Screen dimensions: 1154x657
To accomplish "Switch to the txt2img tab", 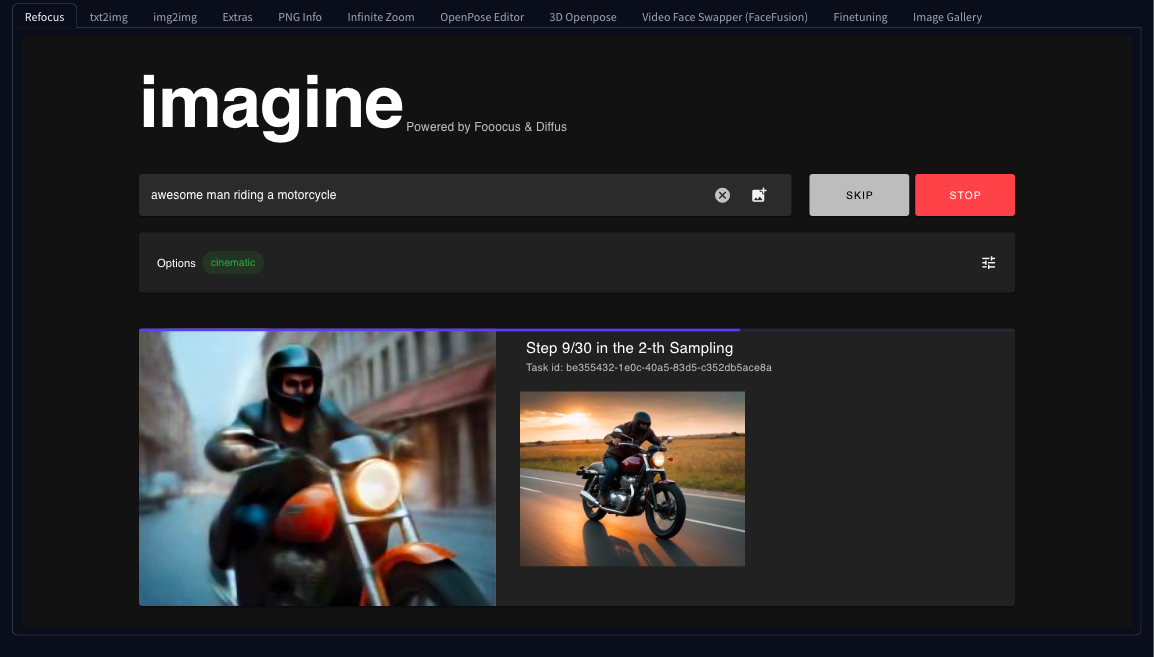I will point(107,16).
